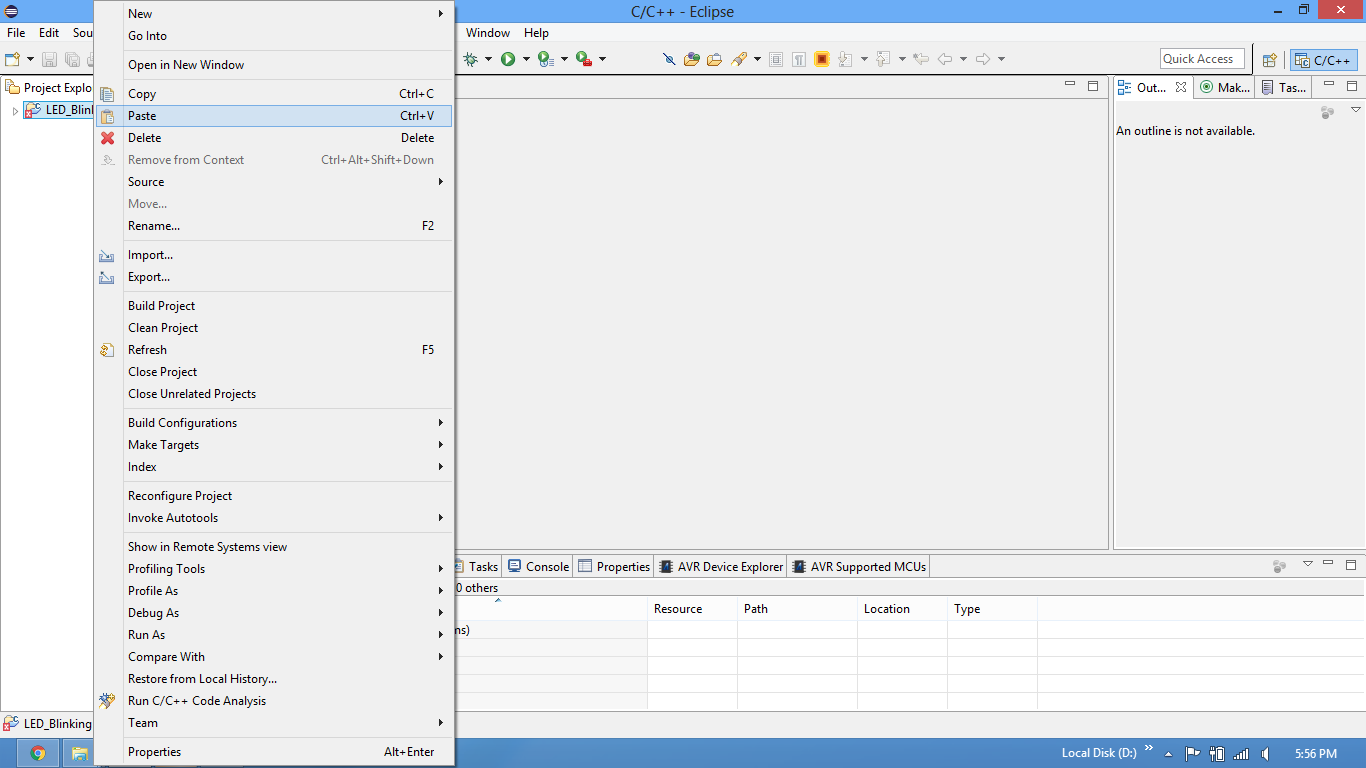Toggle show whitespace characters icon

coord(799,59)
